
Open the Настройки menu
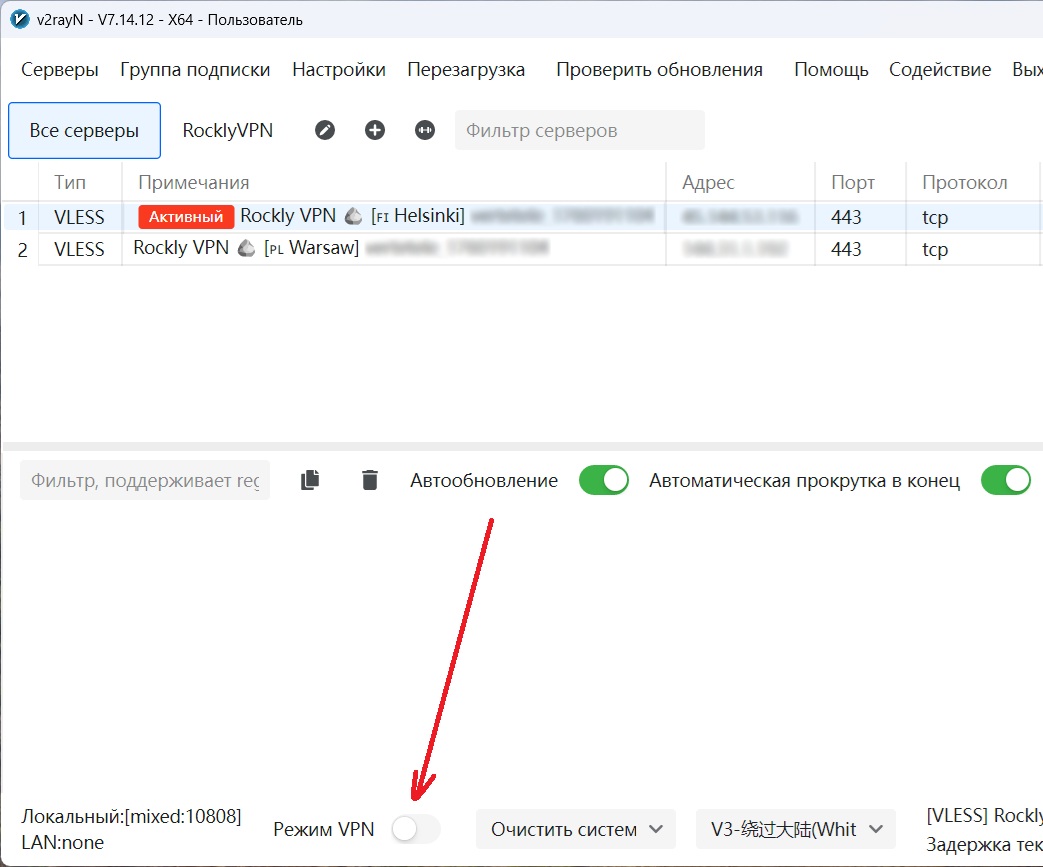click(339, 70)
